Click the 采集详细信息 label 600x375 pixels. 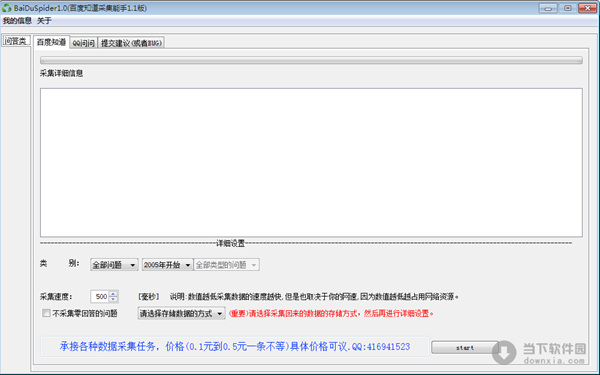pyautogui.click(x=62, y=73)
